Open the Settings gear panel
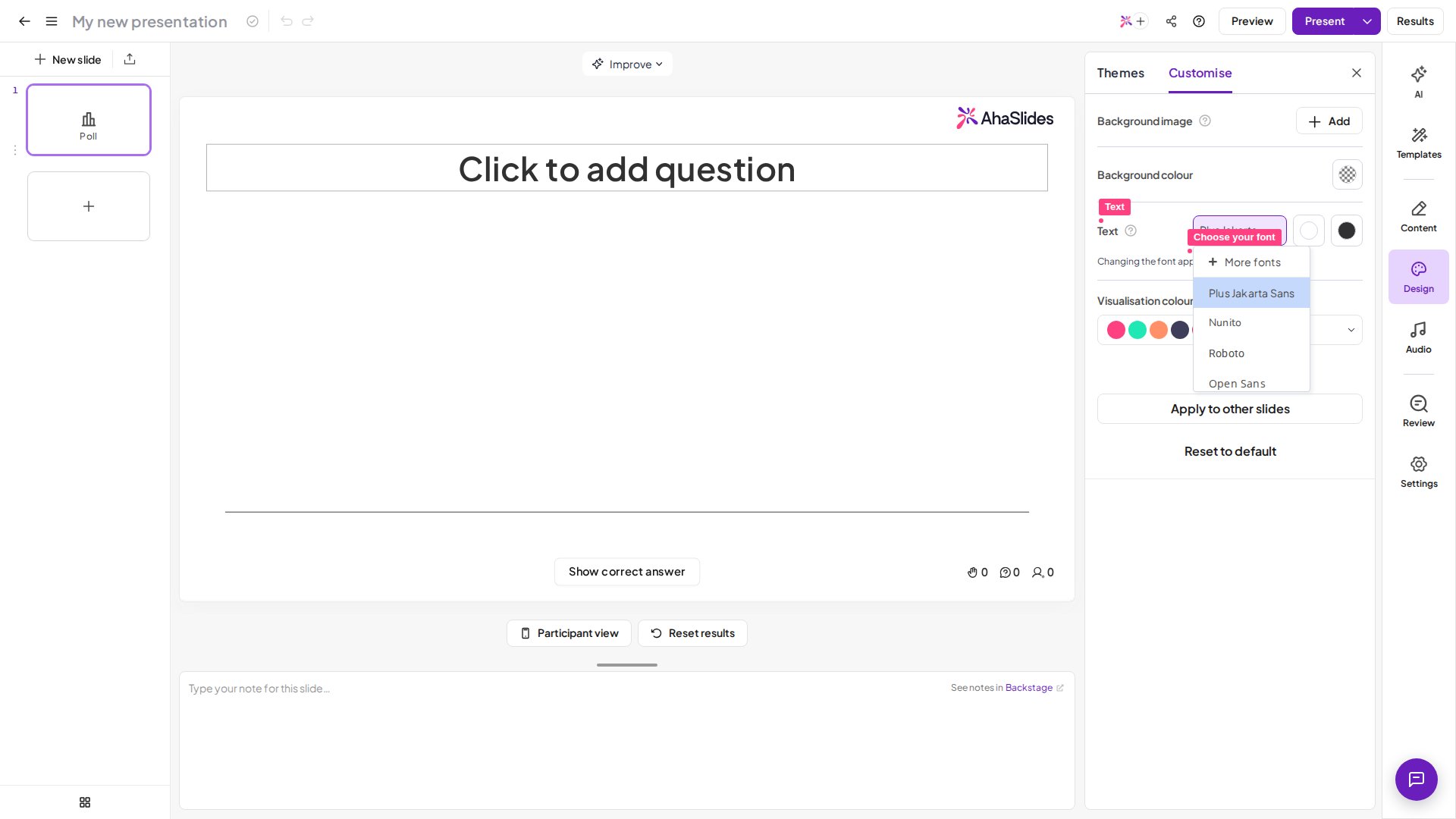This screenshot has width=1456, height=819. tap(1419, 472)
